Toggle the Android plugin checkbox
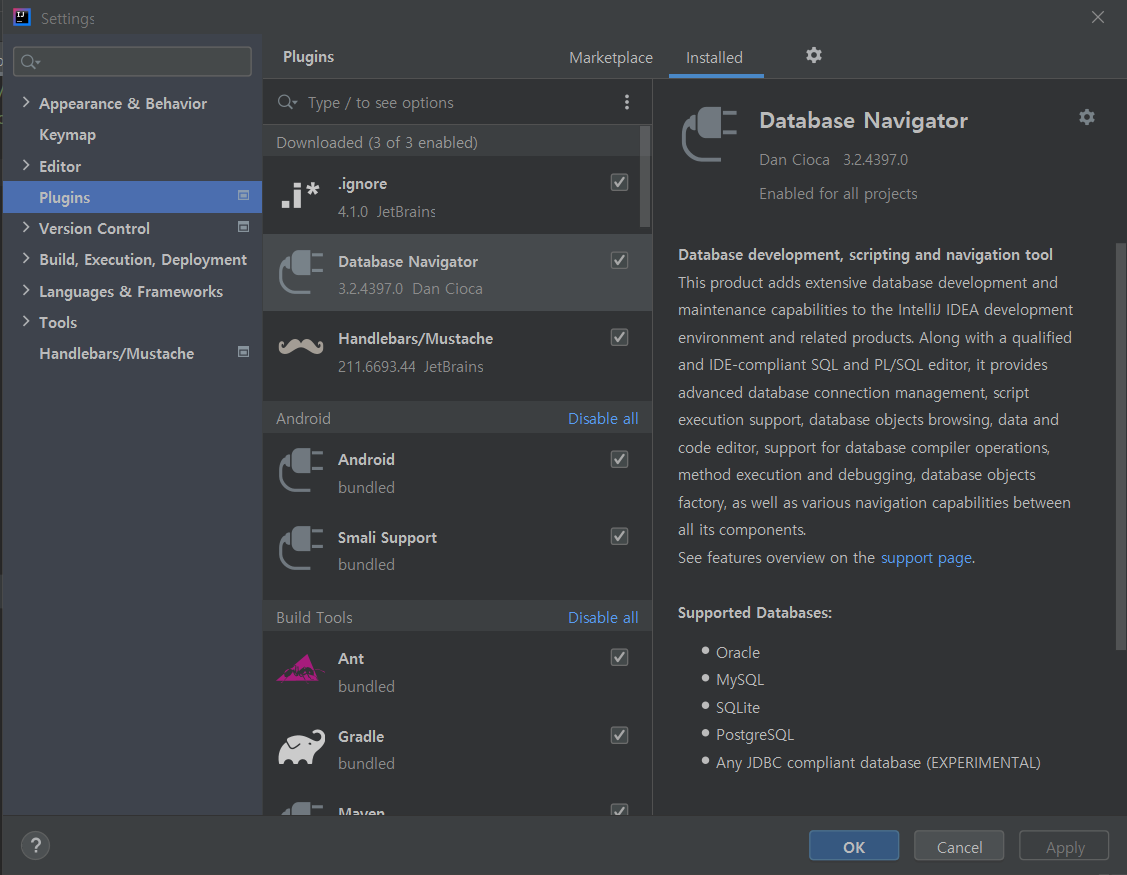Image resolution: width=1127 pixels, height=875 pixels. (619, 459)
